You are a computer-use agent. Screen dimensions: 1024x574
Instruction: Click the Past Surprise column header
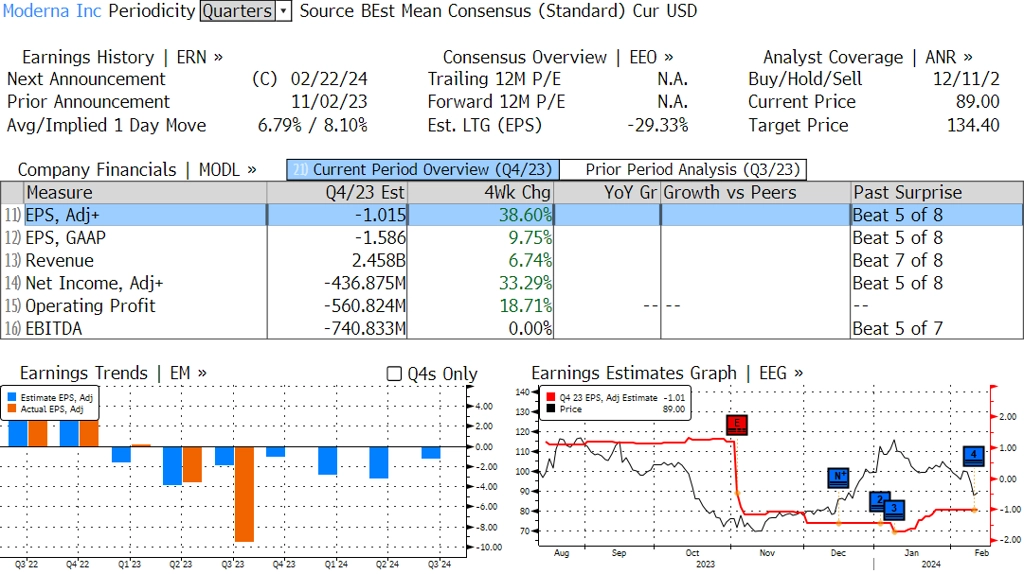937,193
